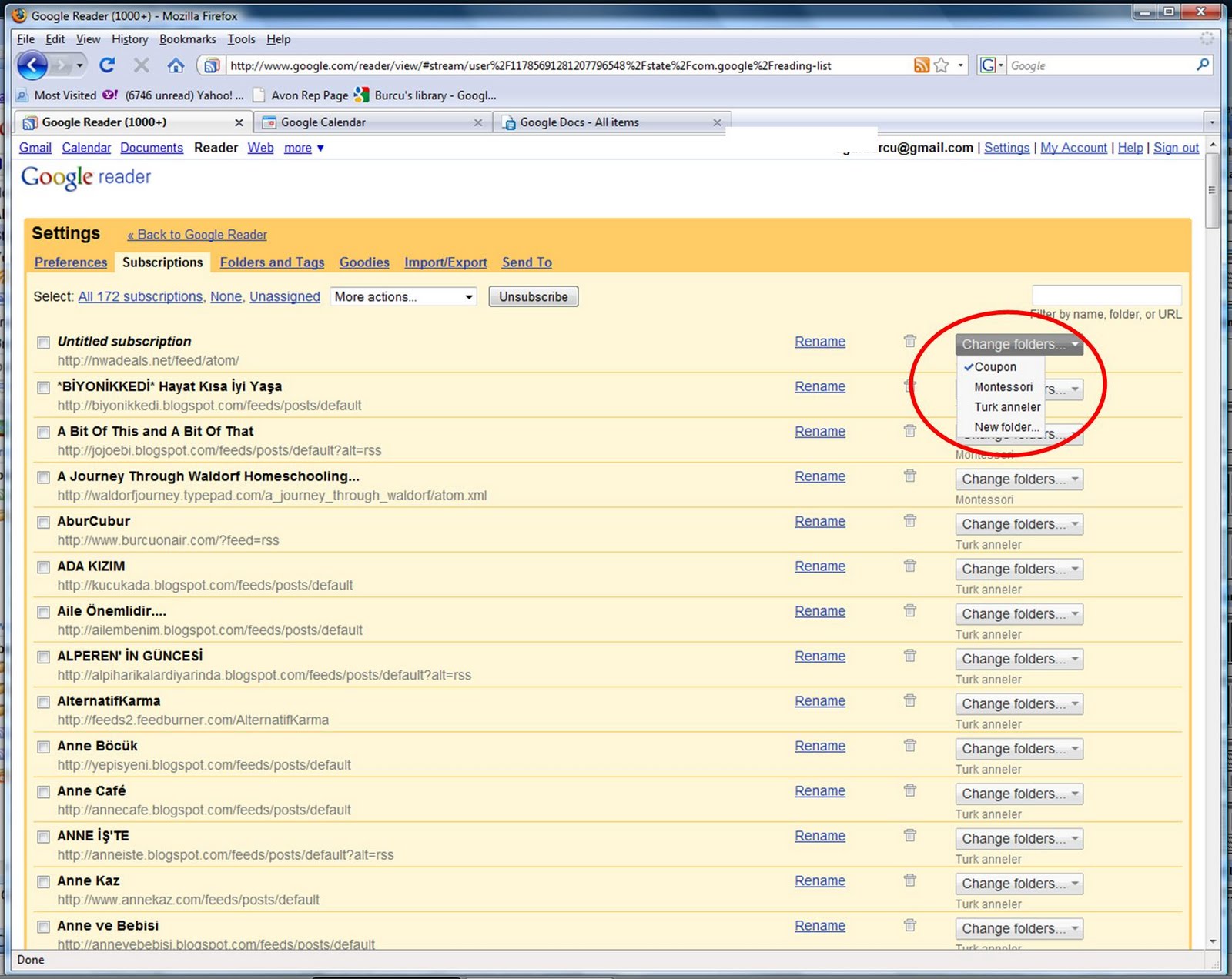Click Back to Google Reader link
The width and height of the screenshot is (1232, 979).
click(x=197, y=235)
